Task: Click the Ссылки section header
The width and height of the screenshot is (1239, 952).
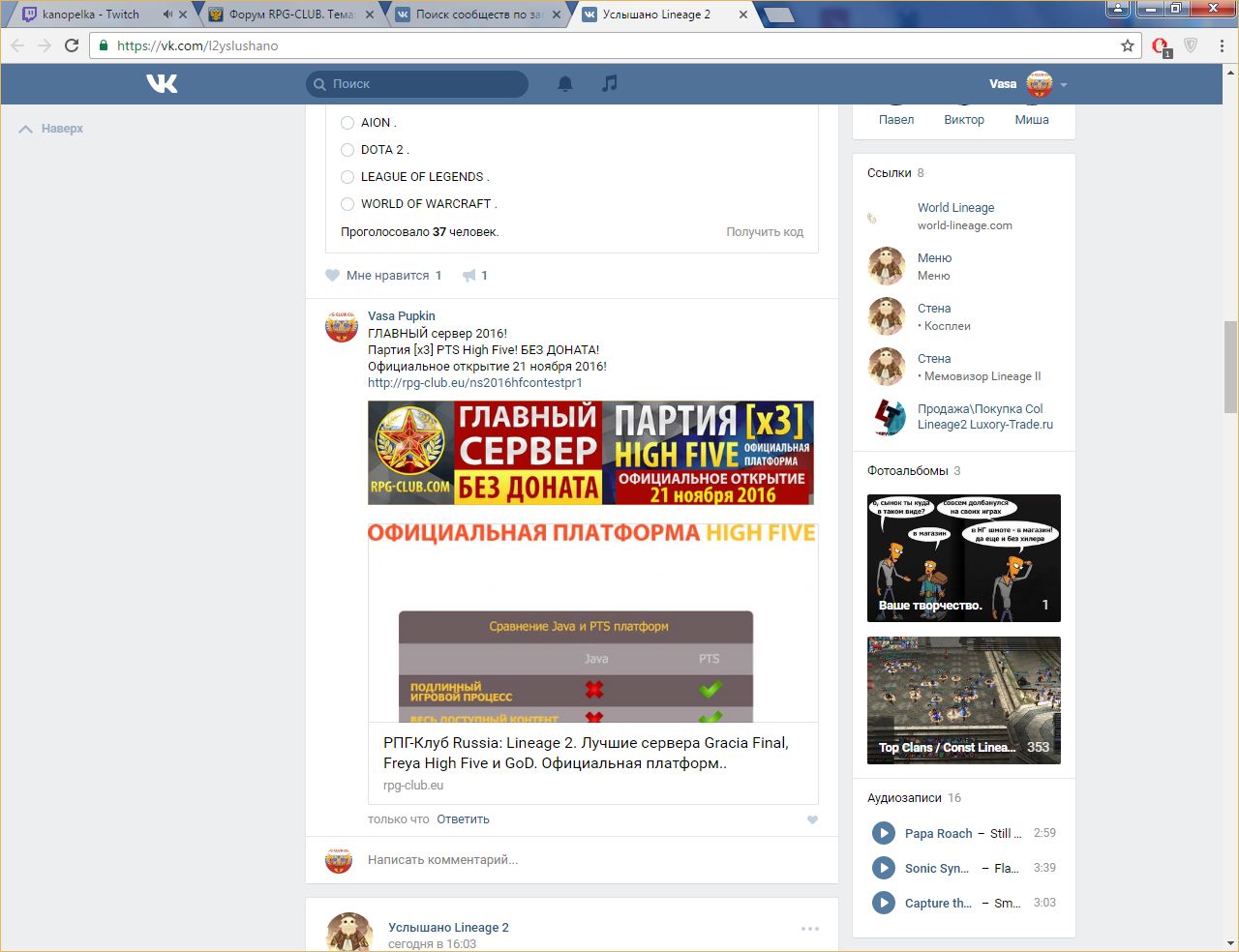Action: tap(890, 173)
